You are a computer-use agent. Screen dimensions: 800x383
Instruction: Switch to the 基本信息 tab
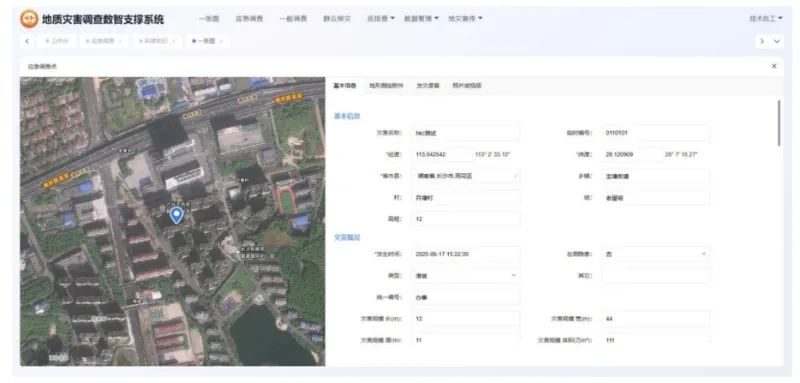coord(345,86)
